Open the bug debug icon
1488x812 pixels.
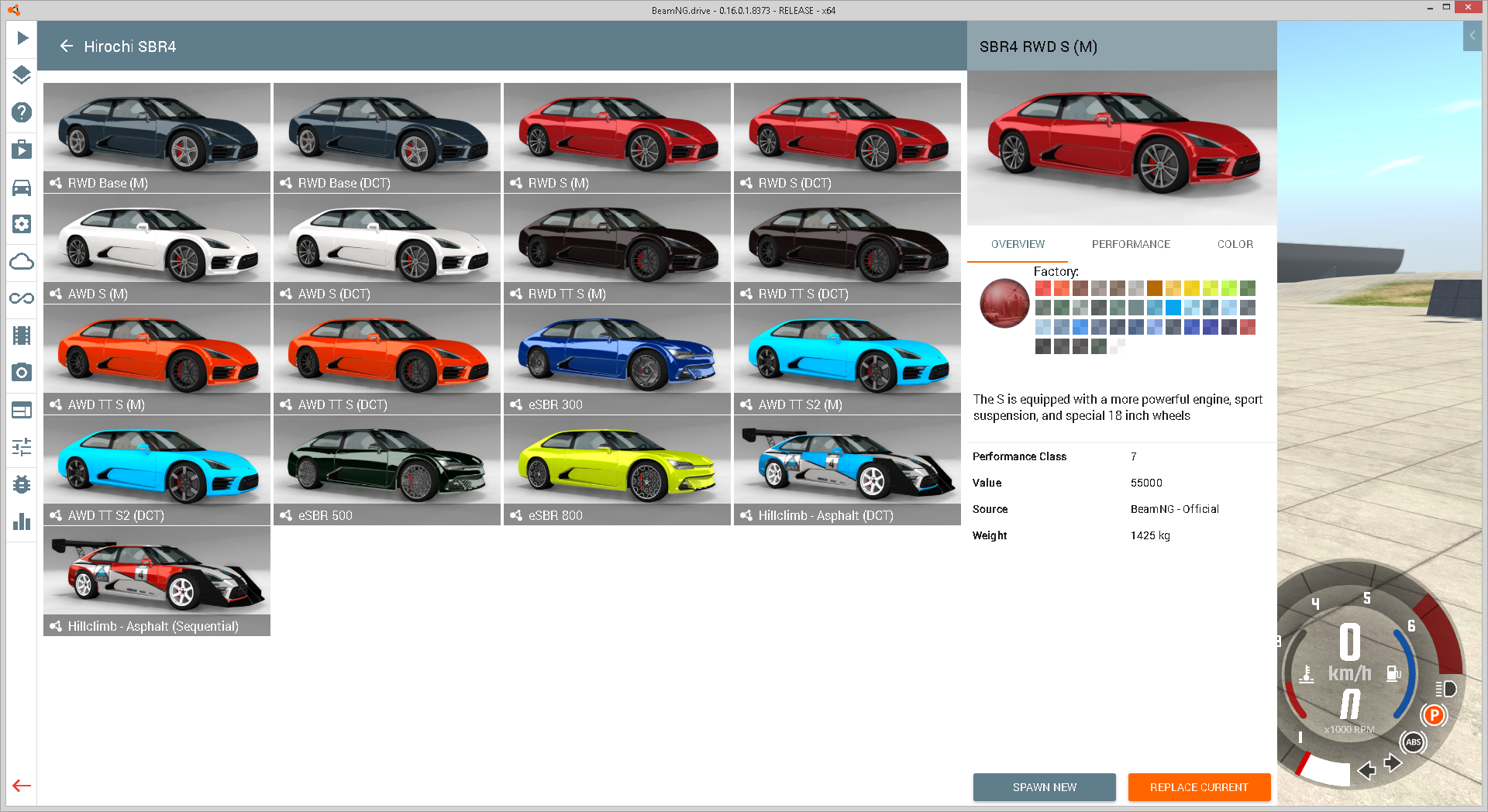click(x=22, y=484)
